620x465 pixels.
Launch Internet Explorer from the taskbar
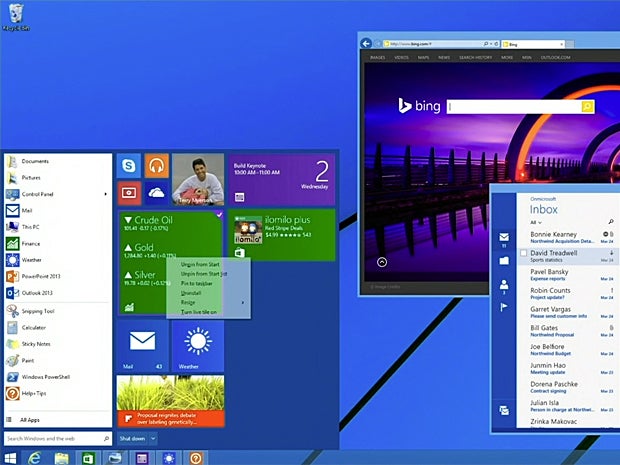[34, 458]
